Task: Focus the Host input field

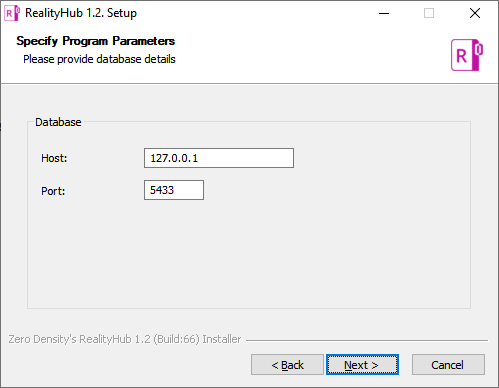Action: (x=219, y=158)
